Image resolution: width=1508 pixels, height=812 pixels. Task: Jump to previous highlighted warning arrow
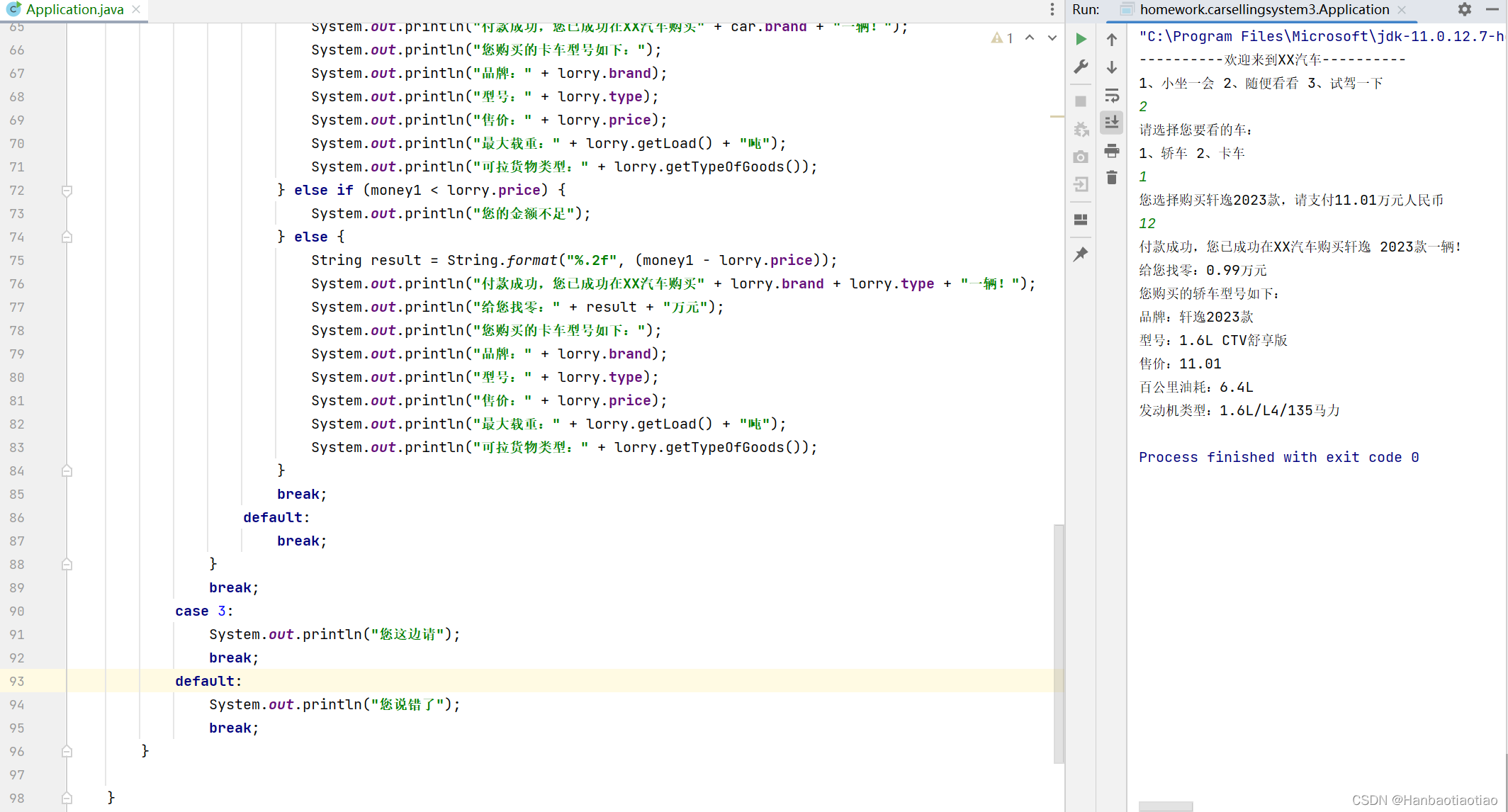coord(1030,38)
